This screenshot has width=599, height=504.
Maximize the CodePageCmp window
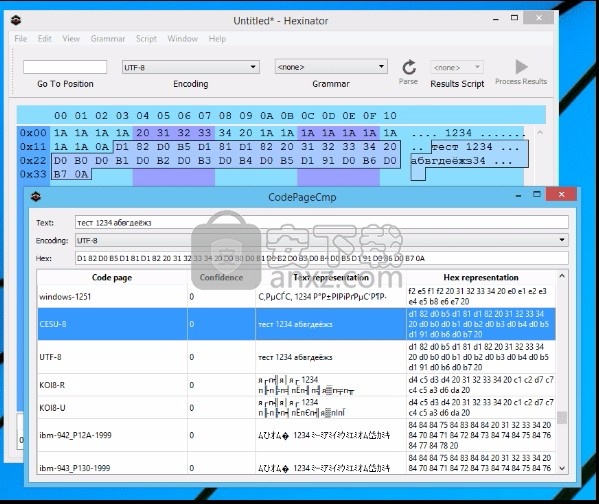pos(537,194)
